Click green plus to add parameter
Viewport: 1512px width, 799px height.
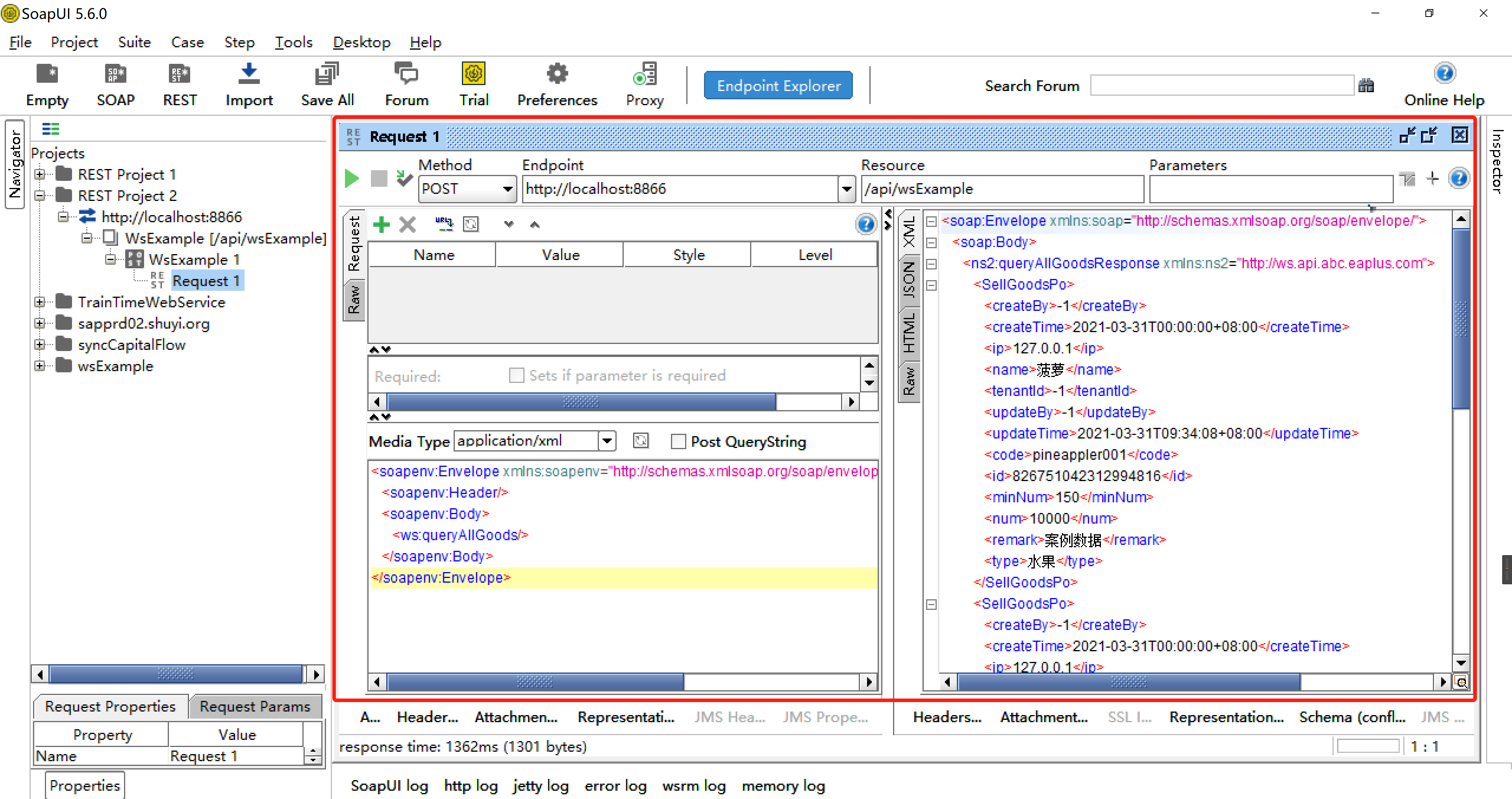pyautogui.click(x=382, y=225)
